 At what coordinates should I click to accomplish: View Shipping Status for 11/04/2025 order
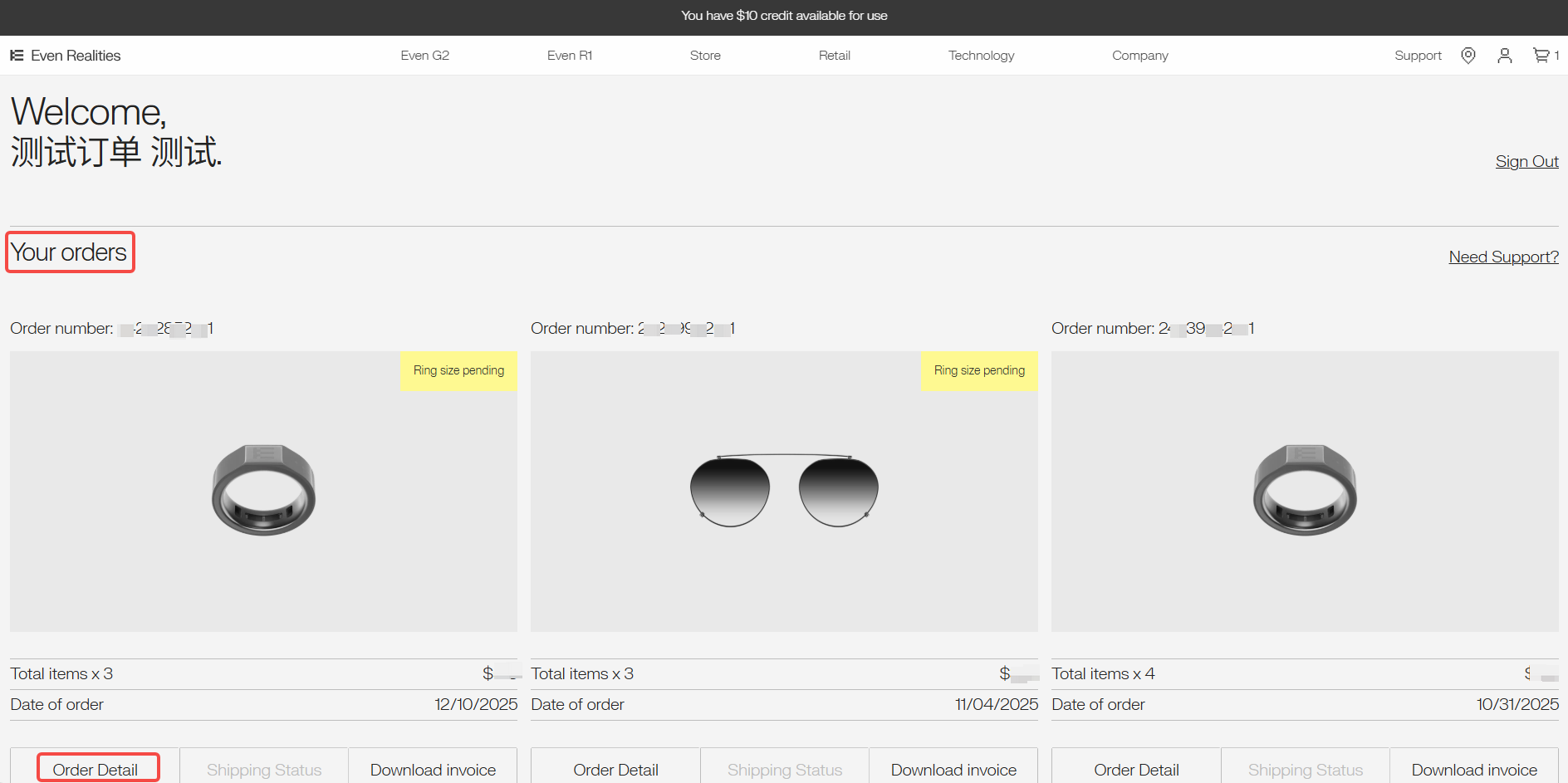pos(785,770)
